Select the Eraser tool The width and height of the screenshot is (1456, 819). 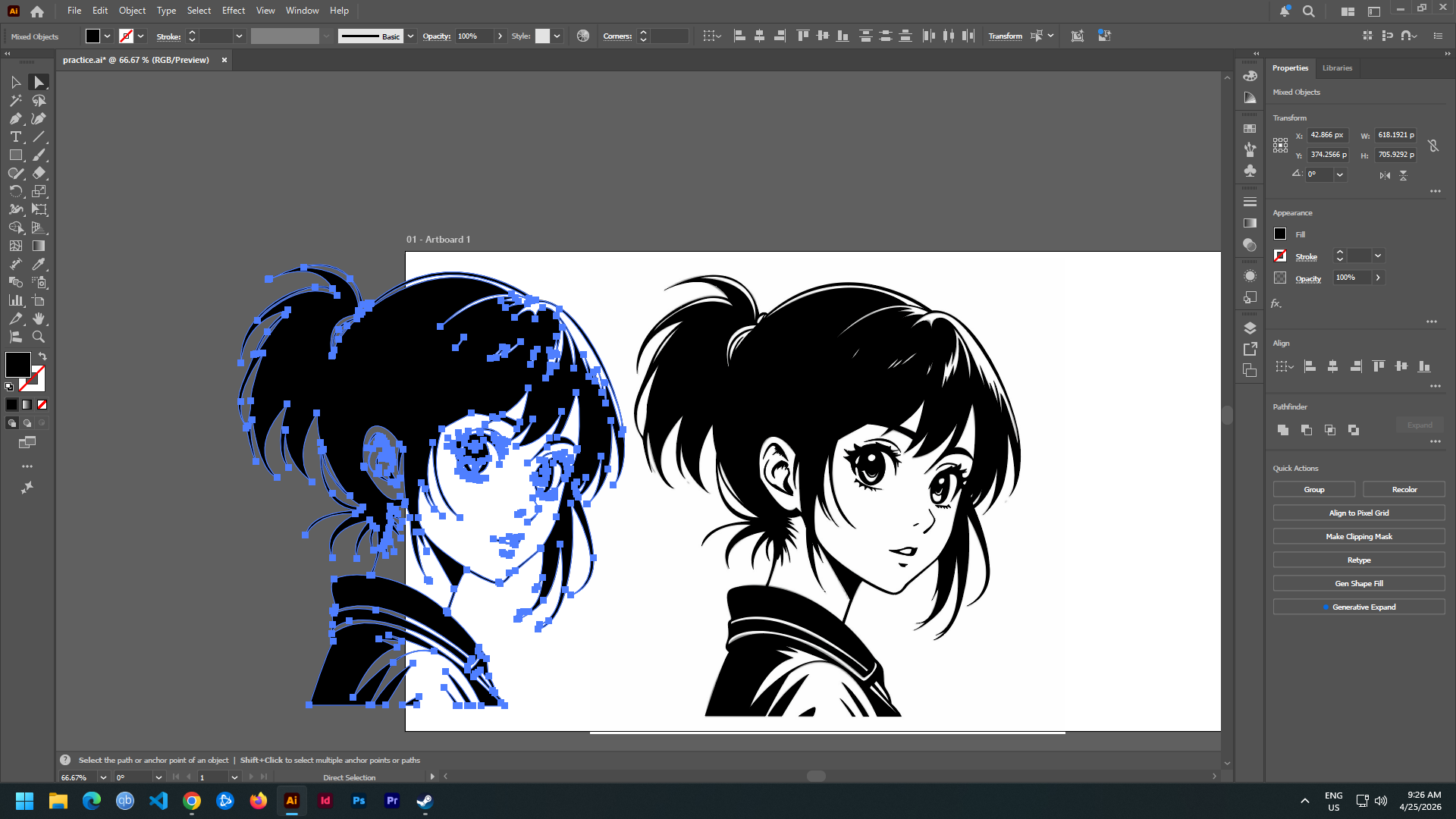[x=39, y=174]
